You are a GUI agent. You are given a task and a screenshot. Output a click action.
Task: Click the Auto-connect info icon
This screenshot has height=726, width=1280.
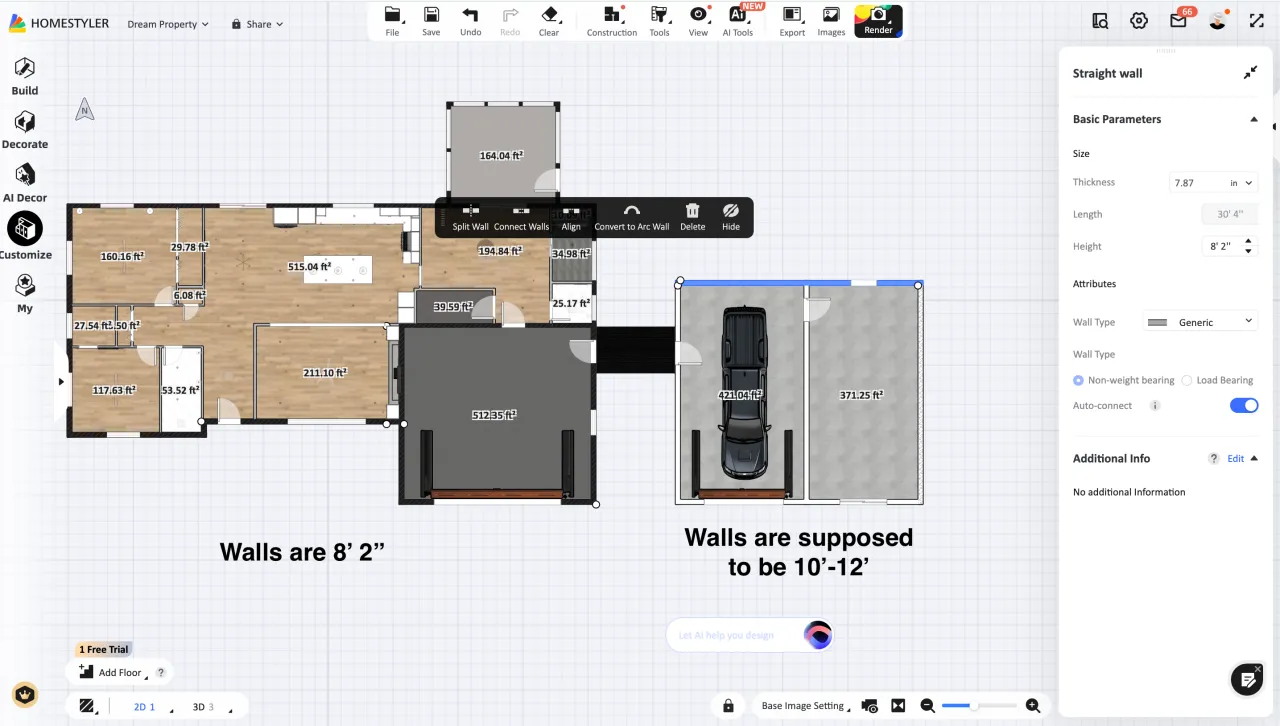click(x=1155, y=406)
